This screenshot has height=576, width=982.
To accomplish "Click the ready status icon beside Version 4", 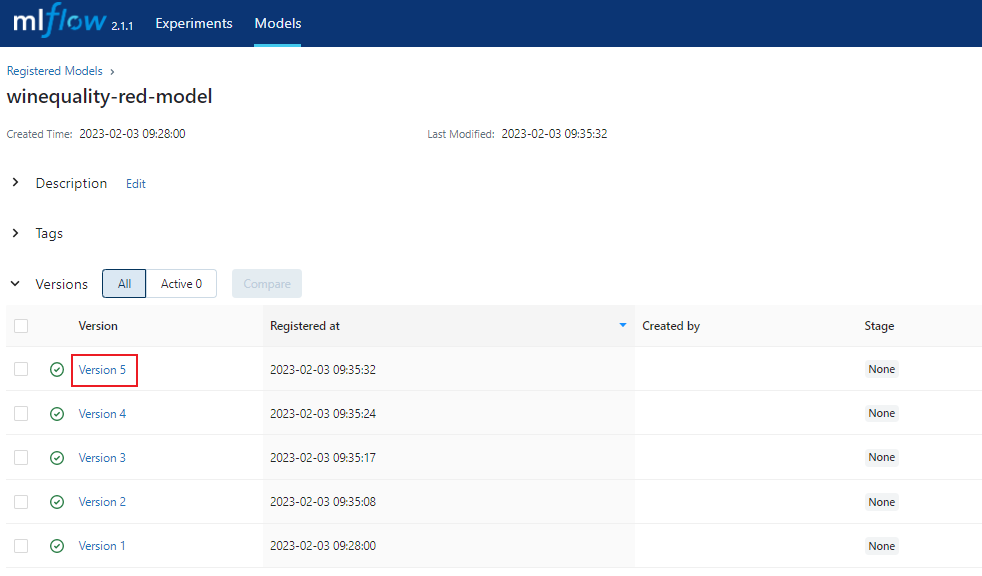I will click(57, 413).
